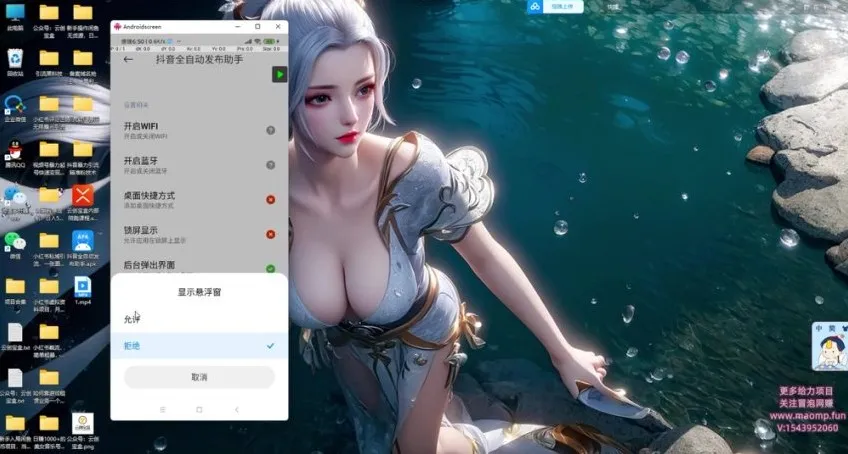This screenshot has width=848, height=454.
Task: Select the 抖音全自动发布助手.apk file icon
Action: tap(83, 248)
